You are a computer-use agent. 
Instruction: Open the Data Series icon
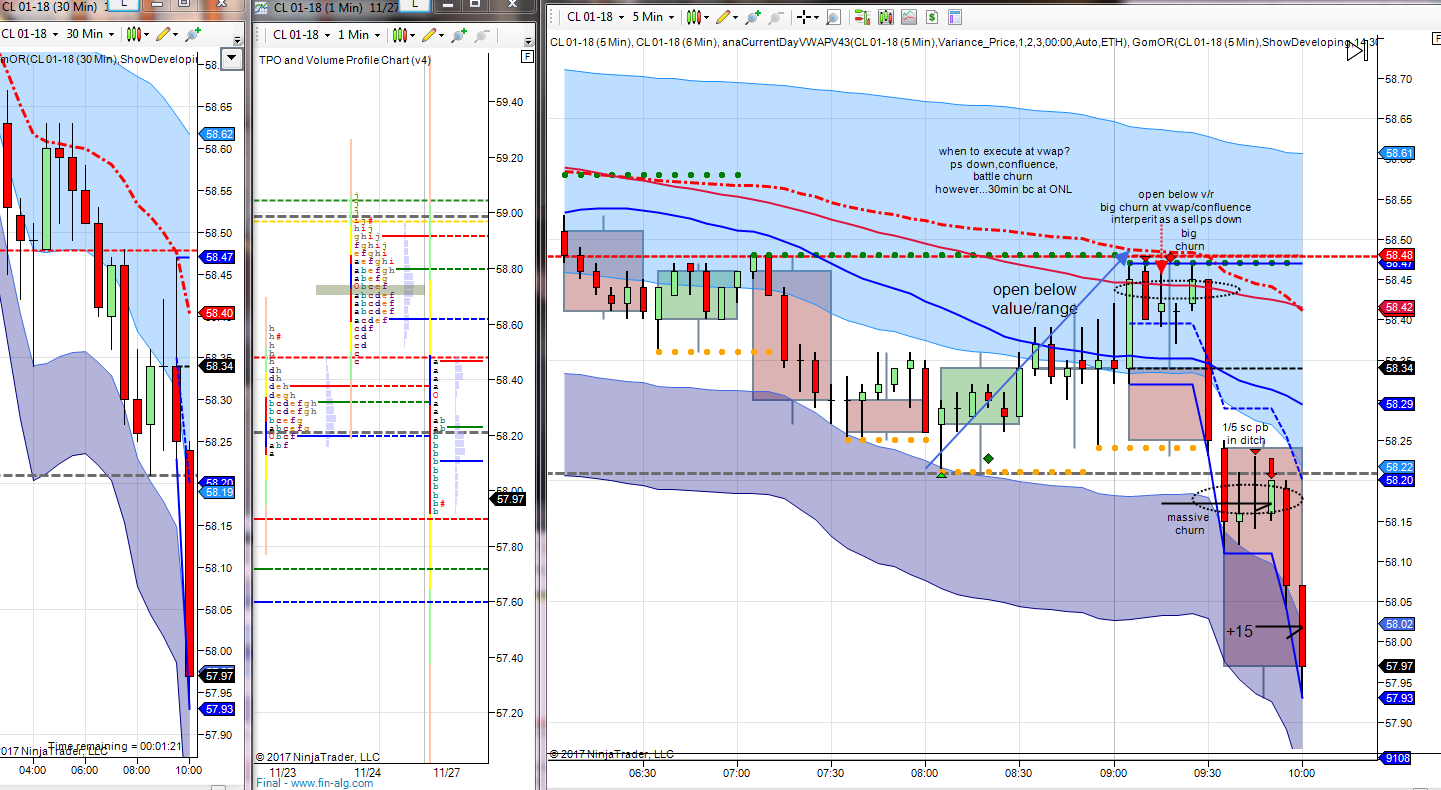point(884,17)
